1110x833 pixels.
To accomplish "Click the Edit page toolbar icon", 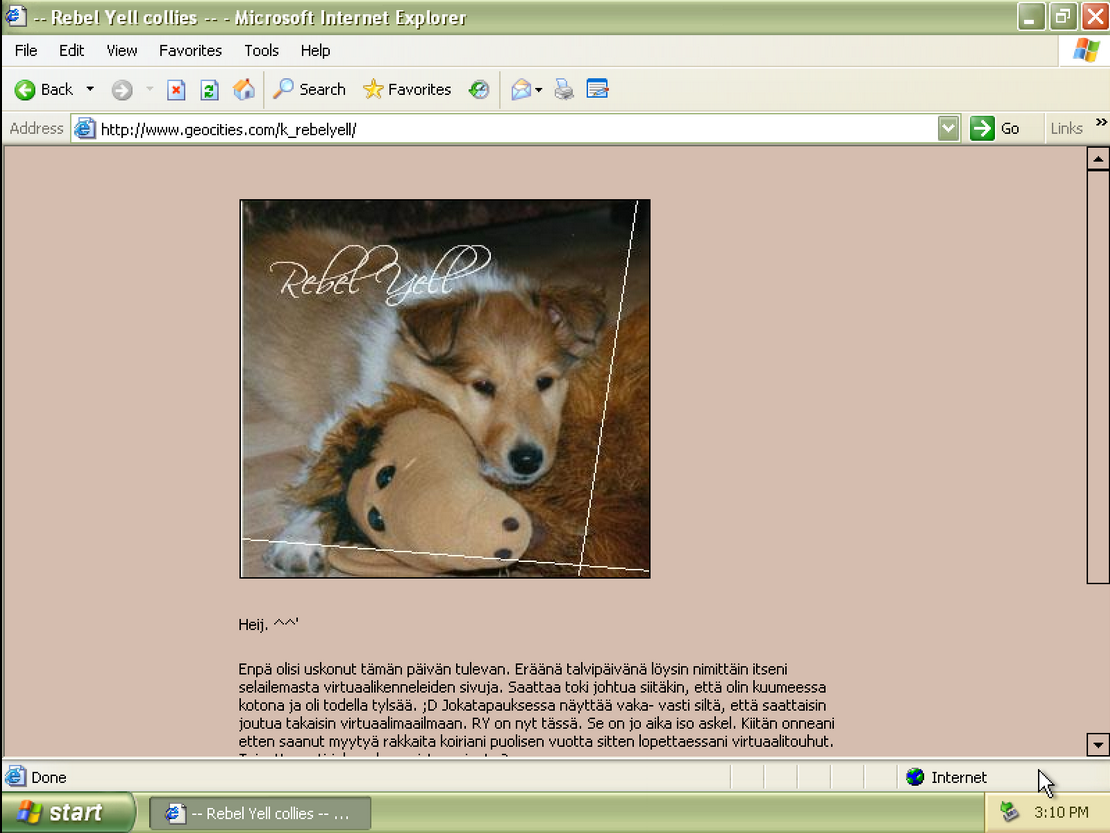I will 598,90.
